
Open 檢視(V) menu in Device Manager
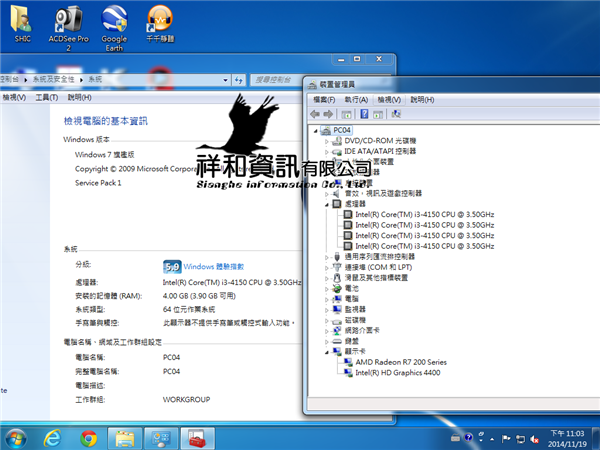(389, 99)
